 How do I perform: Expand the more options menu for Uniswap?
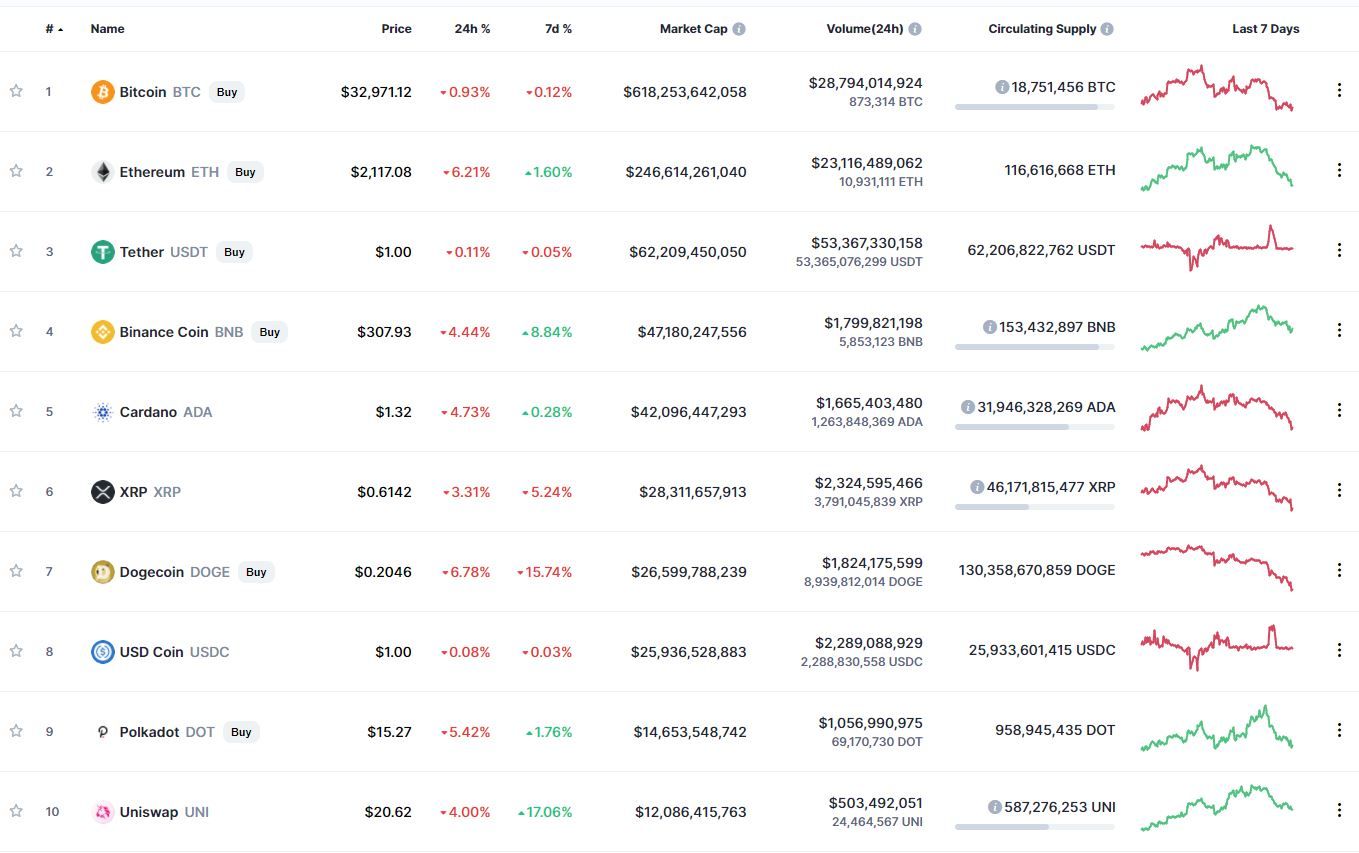coord(1339,810)
